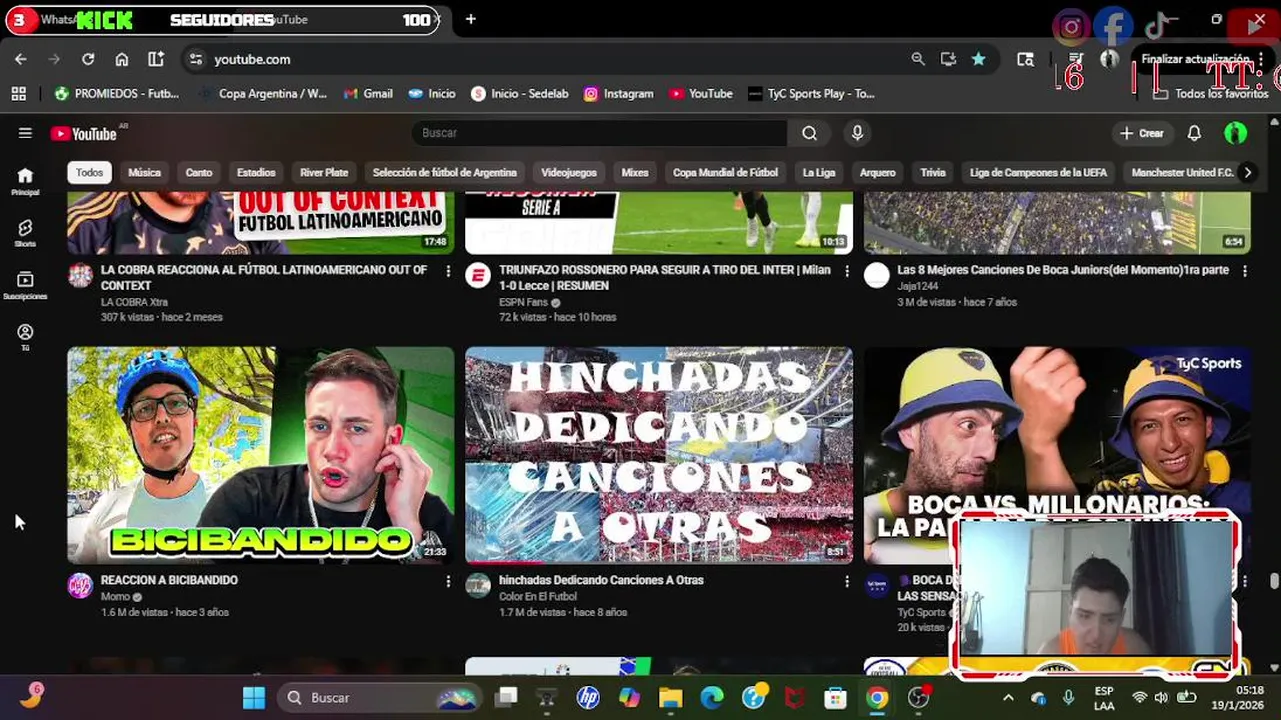The height and width of the screenshot is (720, 1281).
Task: Open the Todos los favoritos folder
Action: click(x=1210, y=93)
